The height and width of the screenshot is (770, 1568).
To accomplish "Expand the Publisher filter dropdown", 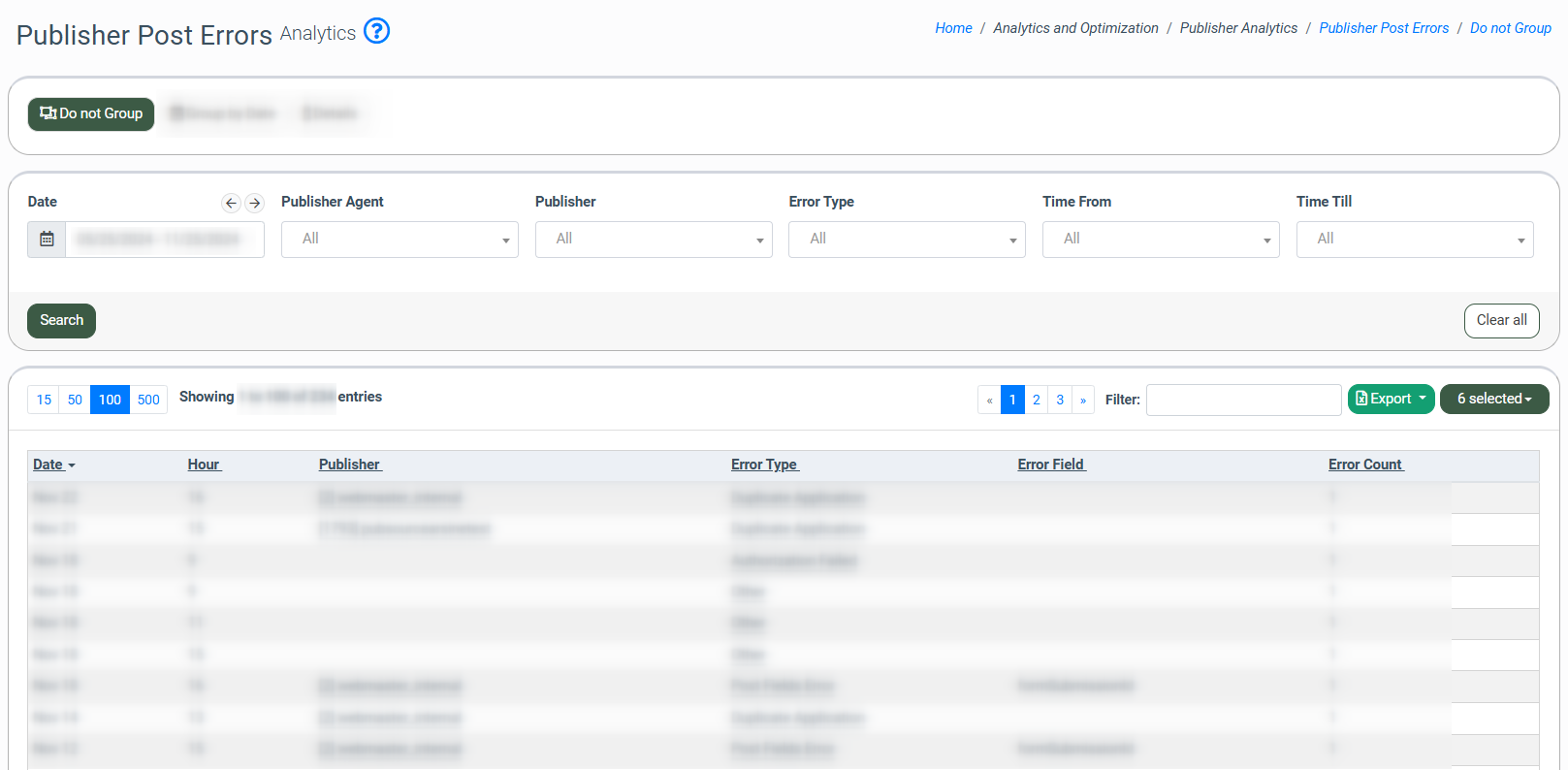I will [x=653, y=240].
